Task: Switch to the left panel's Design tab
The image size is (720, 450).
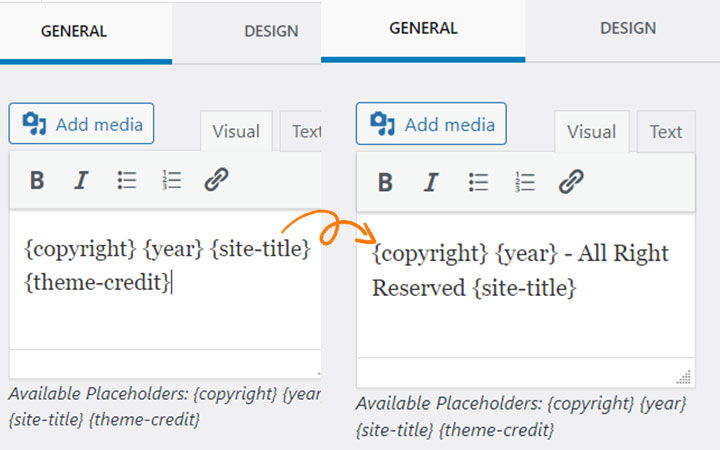Action: 247,32
